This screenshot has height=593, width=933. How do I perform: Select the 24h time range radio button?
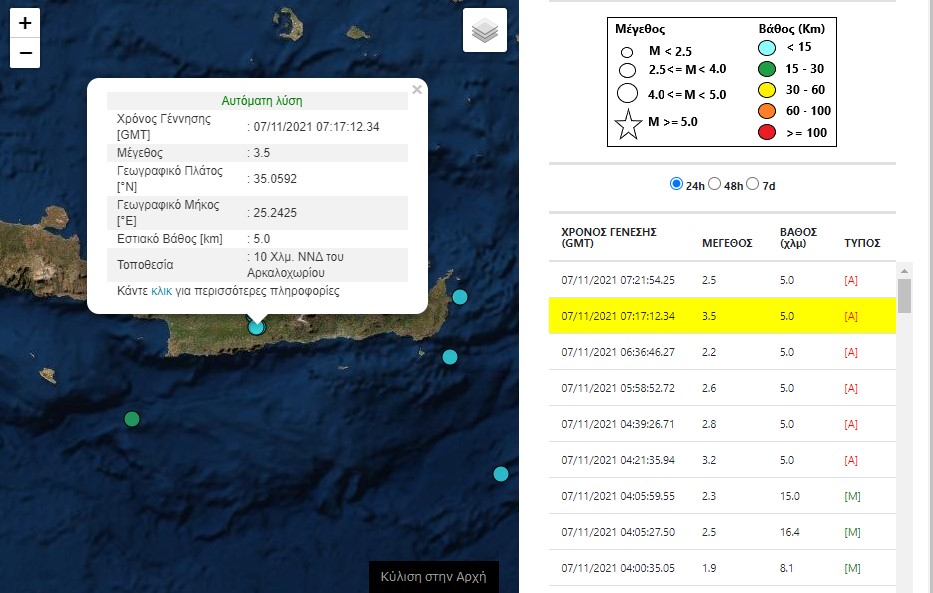coord(677,185)
